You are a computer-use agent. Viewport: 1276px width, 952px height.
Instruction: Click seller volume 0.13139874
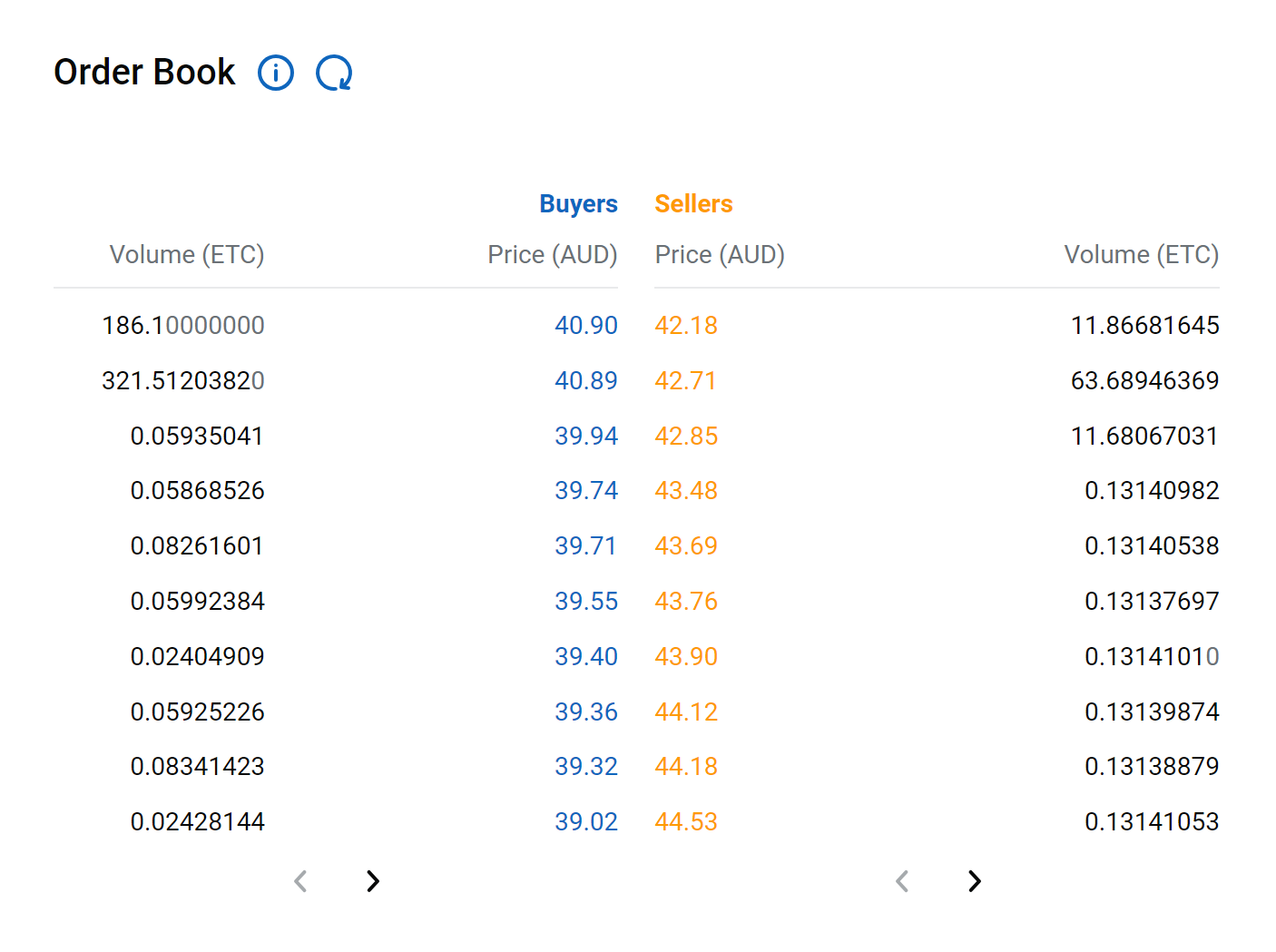(x=1152, y=712)
